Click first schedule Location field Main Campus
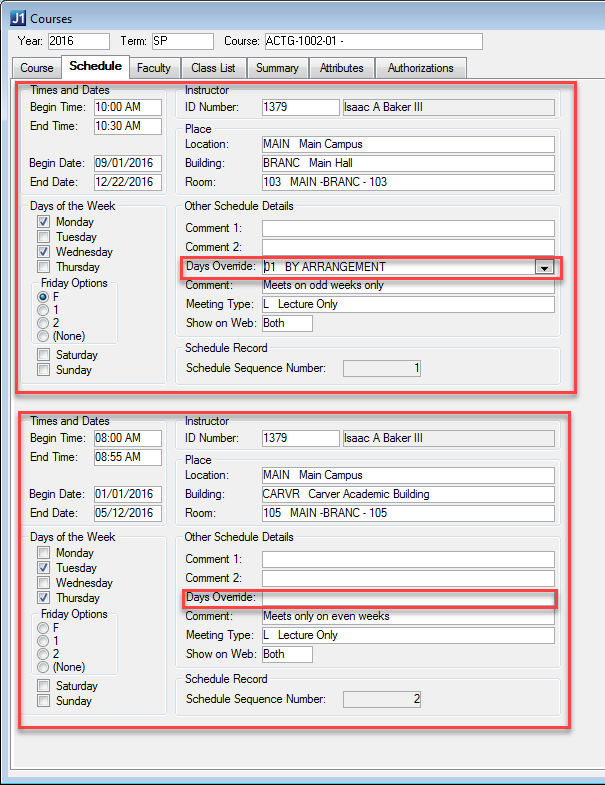Image resolution: width=605 pixels, height=785 pixels. click(x=408, y=144)
